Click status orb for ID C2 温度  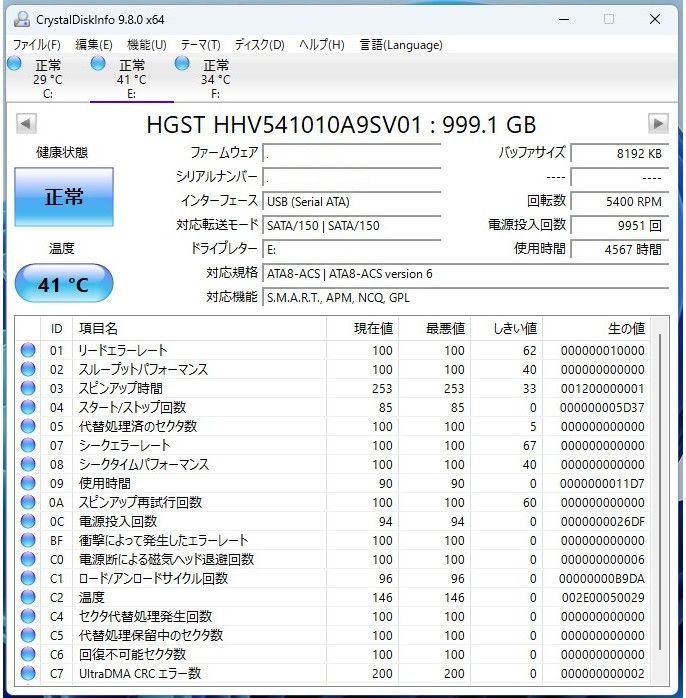(x=28, y=597)
